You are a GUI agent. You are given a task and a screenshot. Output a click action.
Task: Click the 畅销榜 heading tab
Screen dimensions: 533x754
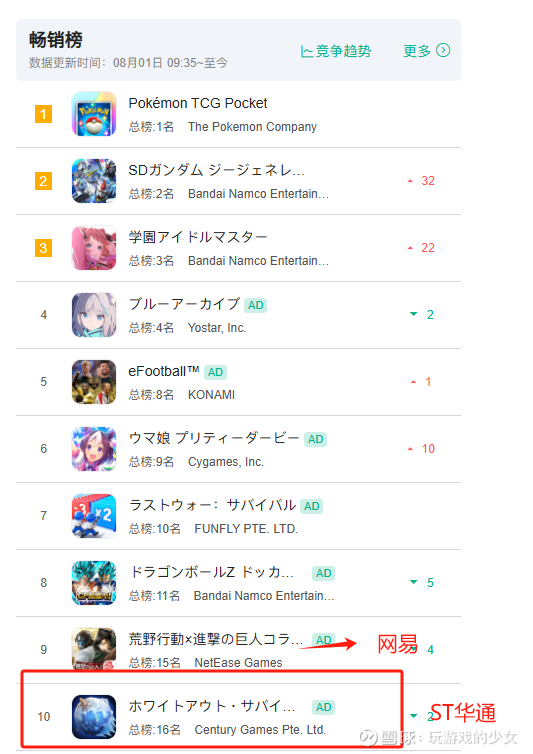coord(56,39)
